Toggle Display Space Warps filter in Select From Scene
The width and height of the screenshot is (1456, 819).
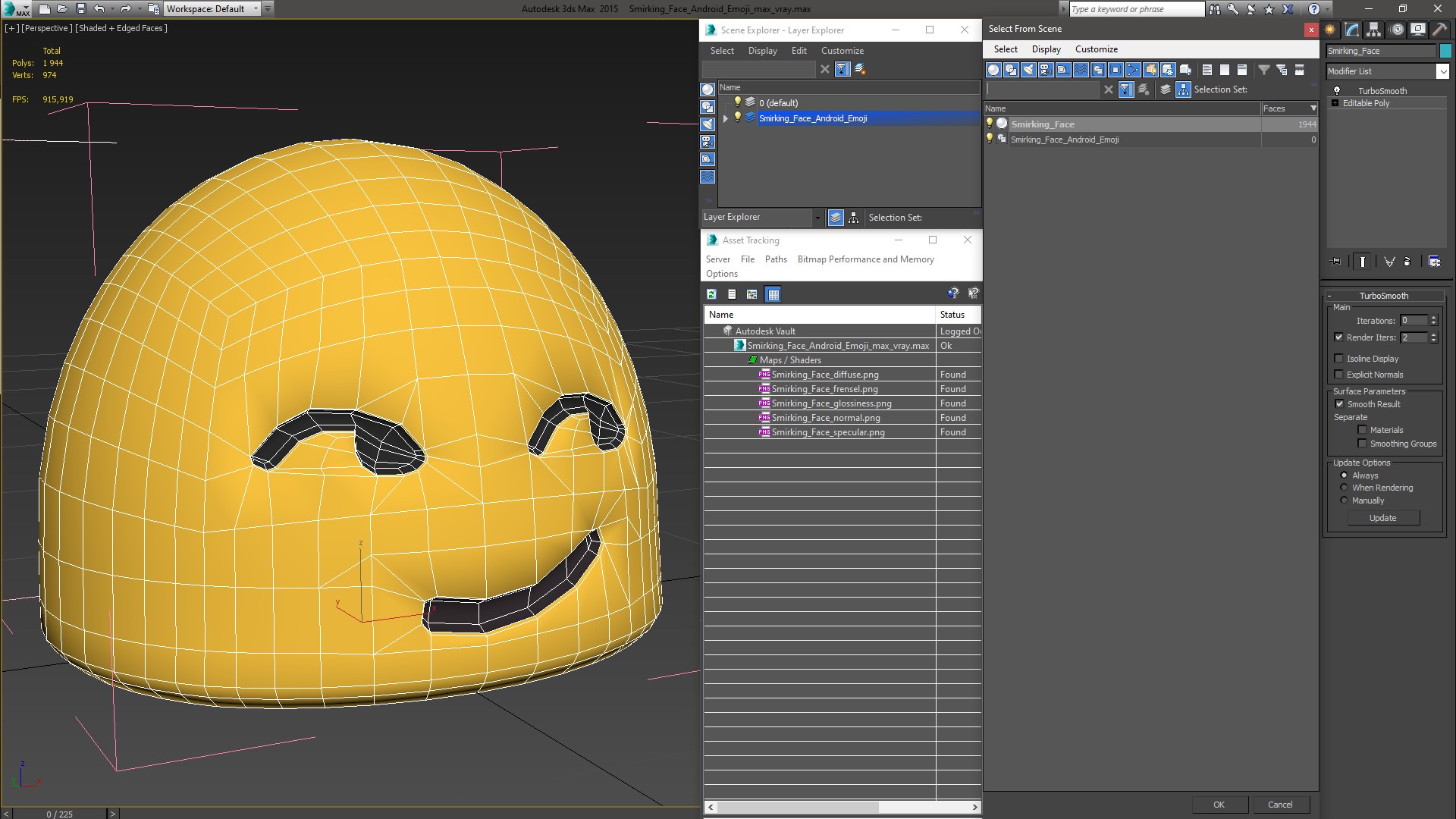1081,70
